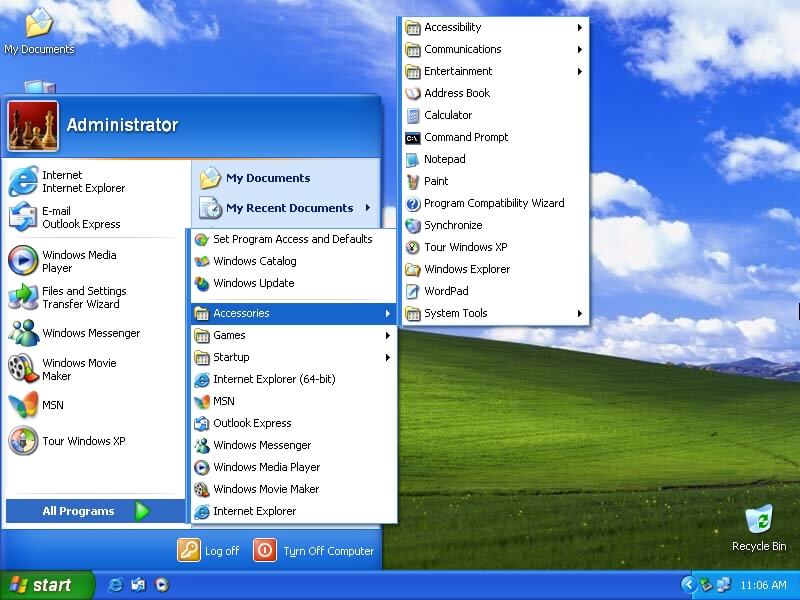Click the Start button
The height and width of the screenshot is (600, 800).
45,585
